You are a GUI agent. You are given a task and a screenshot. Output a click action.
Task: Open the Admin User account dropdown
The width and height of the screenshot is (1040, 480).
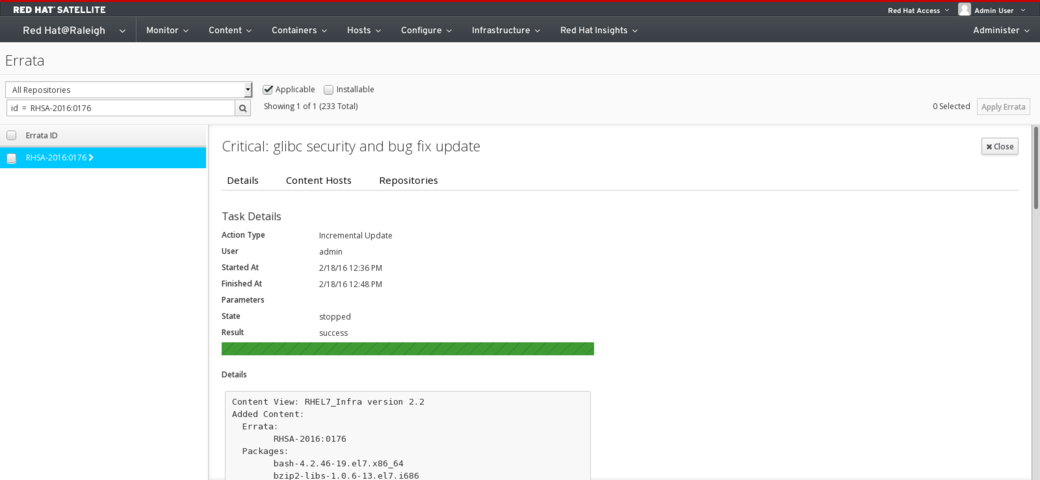pyautogui.click(x=1000, y=11)
